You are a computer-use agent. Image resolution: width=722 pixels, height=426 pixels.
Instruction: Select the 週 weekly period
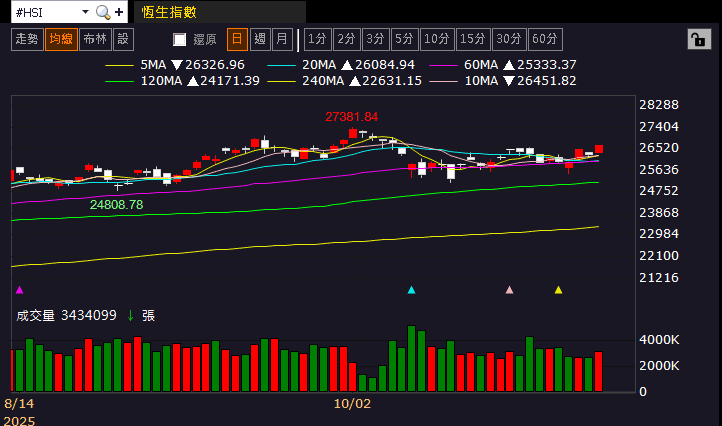click(x=260, y=39)
